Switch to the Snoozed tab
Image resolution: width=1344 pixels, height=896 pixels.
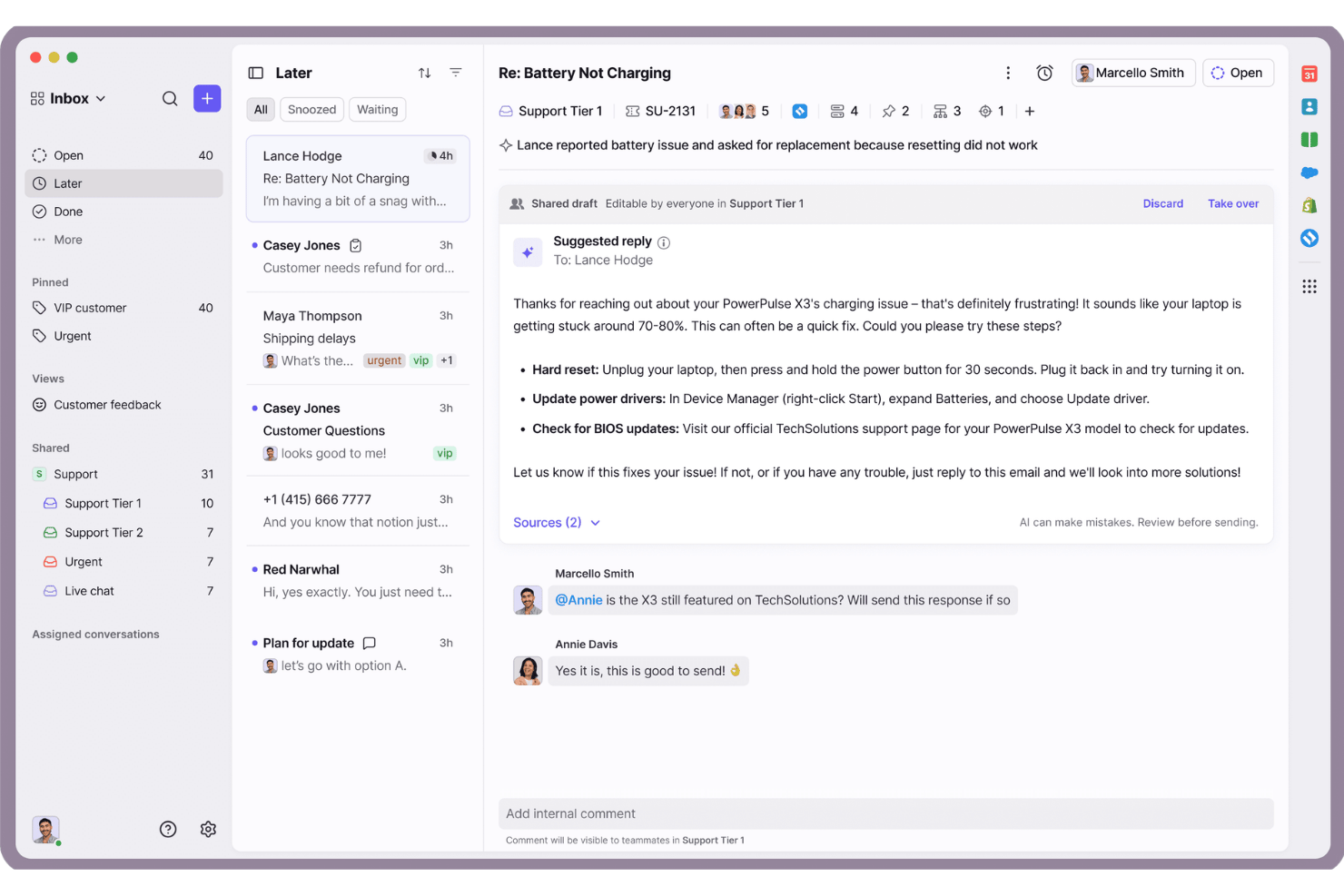(312, 109)
